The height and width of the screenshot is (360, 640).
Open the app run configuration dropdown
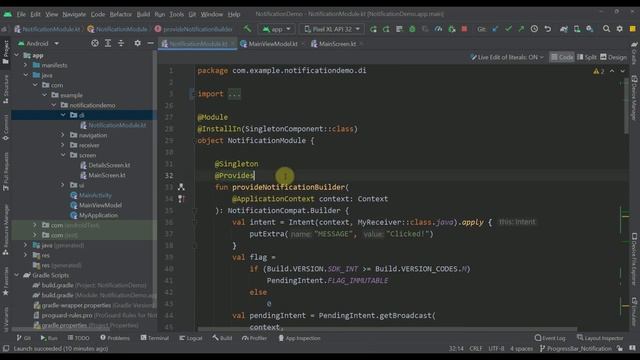pyautogui.click(x=276, y=29)
